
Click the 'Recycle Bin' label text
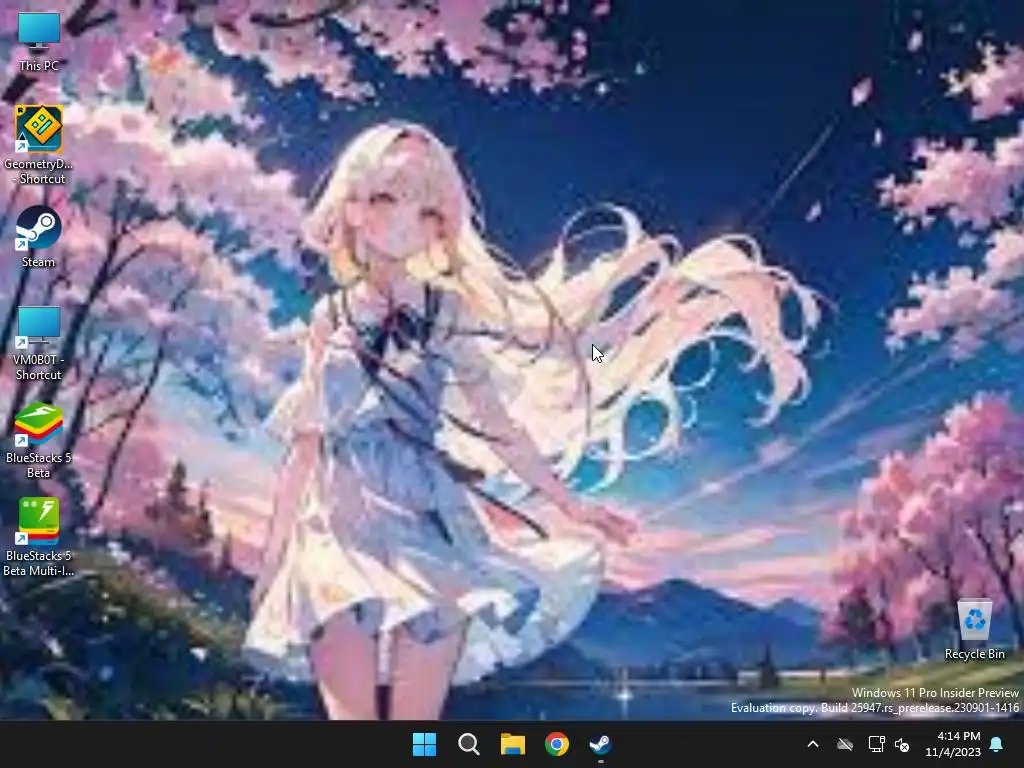point(974,654)
